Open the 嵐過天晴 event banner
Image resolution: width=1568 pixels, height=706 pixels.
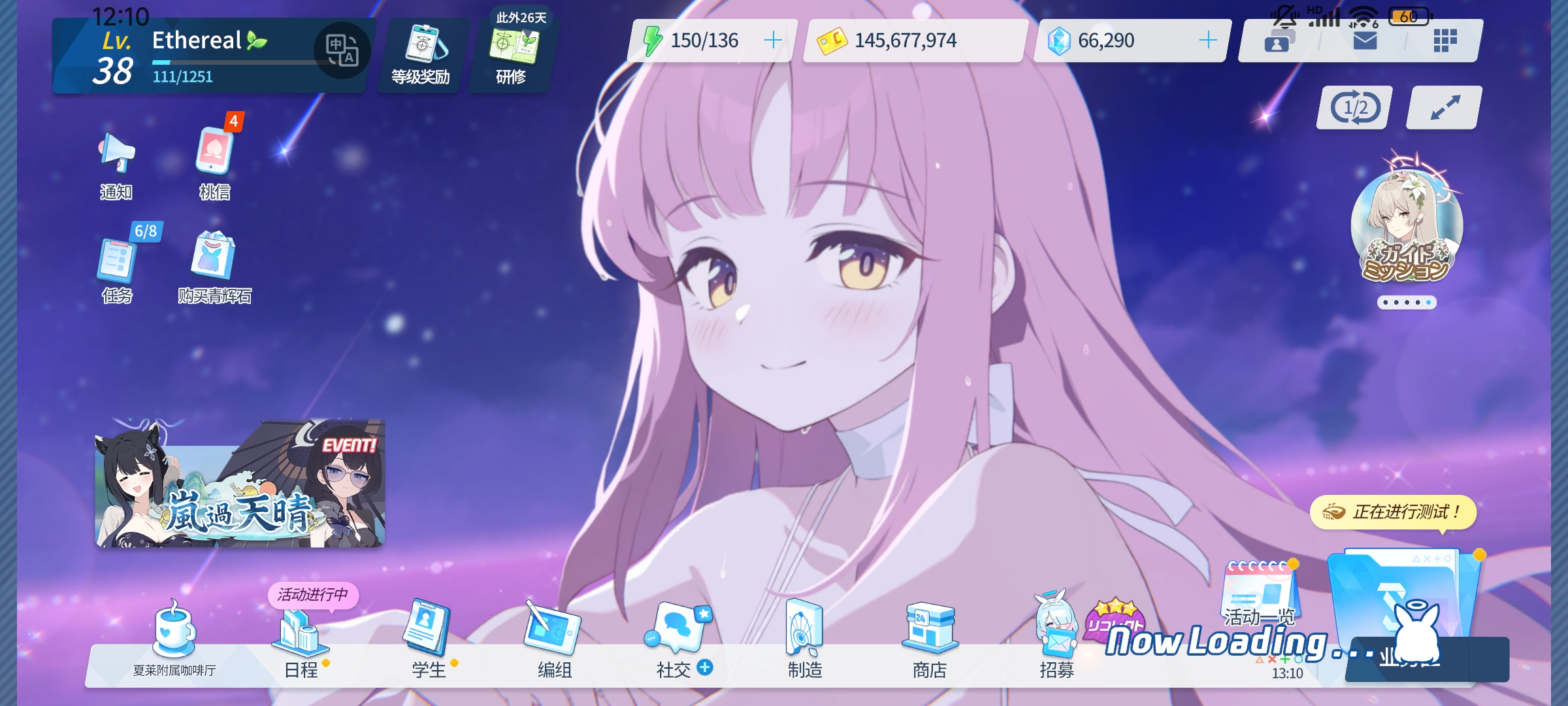[x=240, y=482]
